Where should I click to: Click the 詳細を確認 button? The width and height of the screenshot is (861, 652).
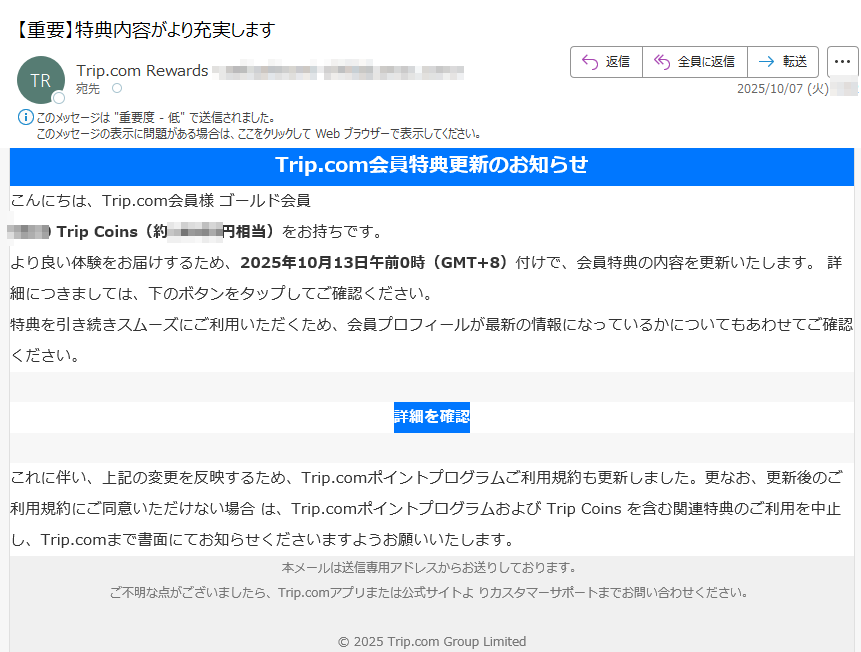click(x=431, y=417)
